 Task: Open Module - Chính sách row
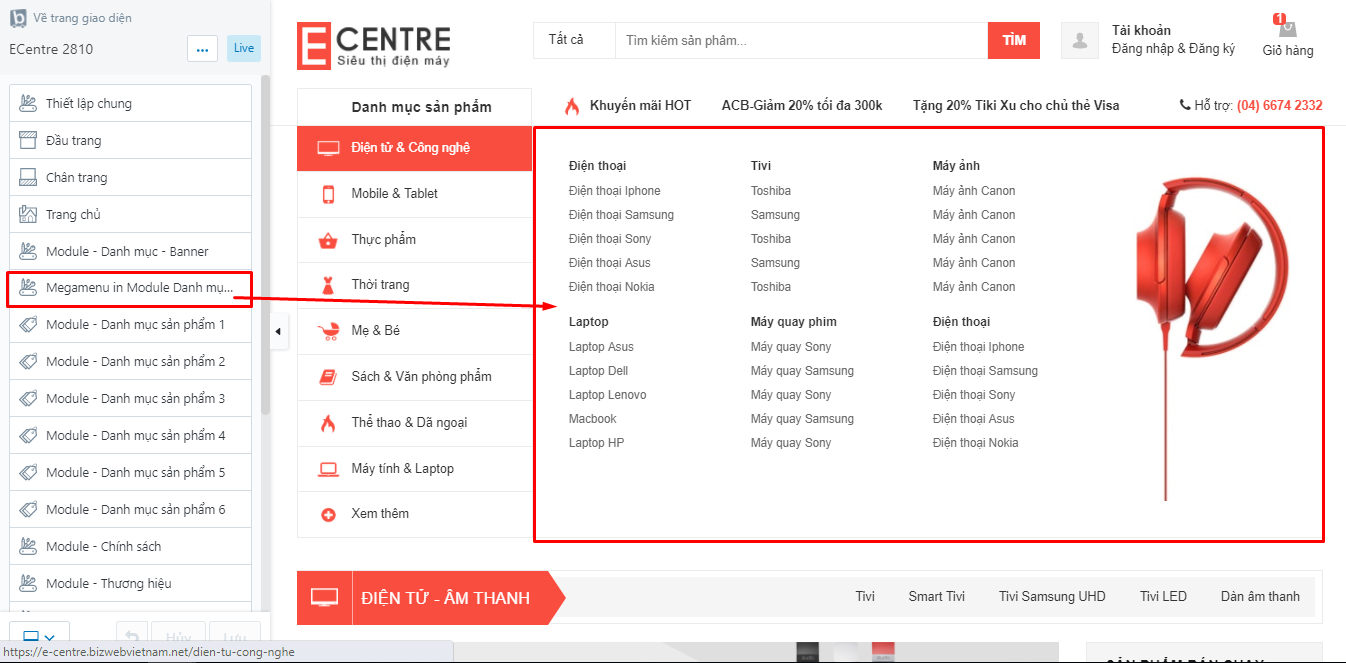click(x=130, y=547)
